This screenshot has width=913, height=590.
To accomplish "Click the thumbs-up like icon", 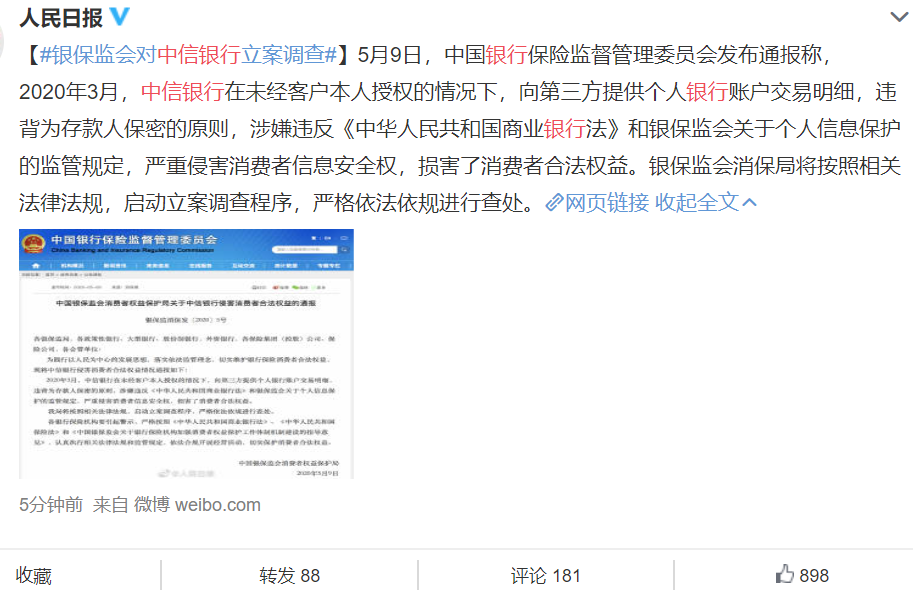I will 785,574.
